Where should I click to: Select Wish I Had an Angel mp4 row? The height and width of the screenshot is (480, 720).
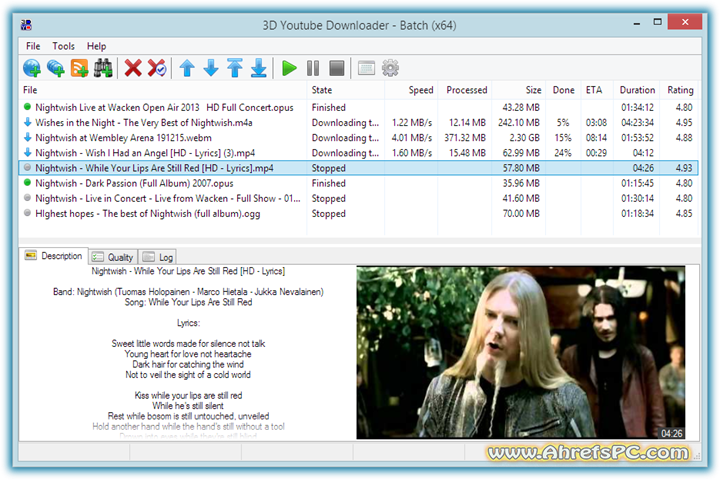pos(358,153)
